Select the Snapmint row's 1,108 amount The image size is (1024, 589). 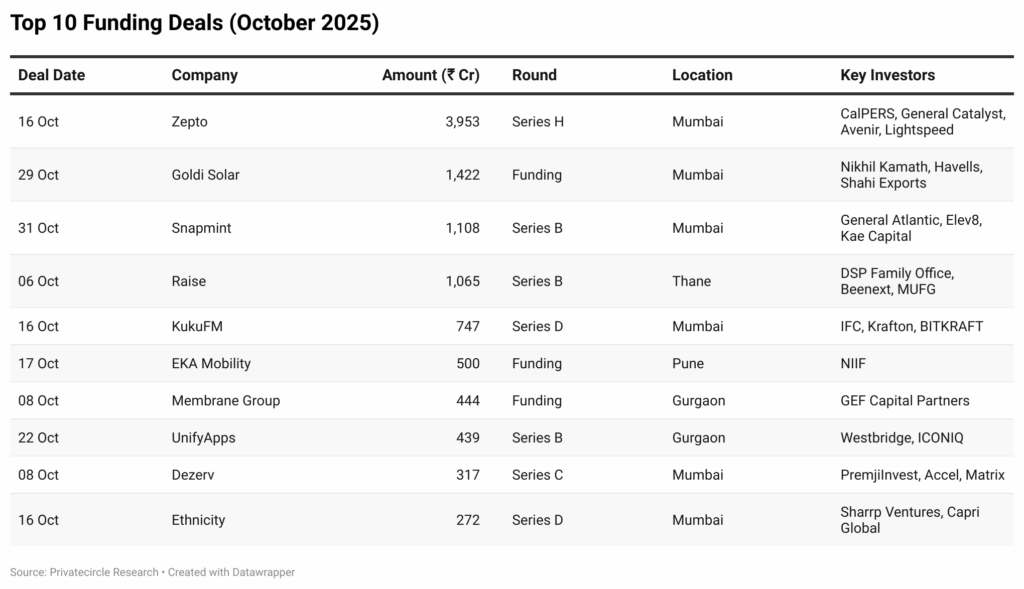(x=462, y=228)
